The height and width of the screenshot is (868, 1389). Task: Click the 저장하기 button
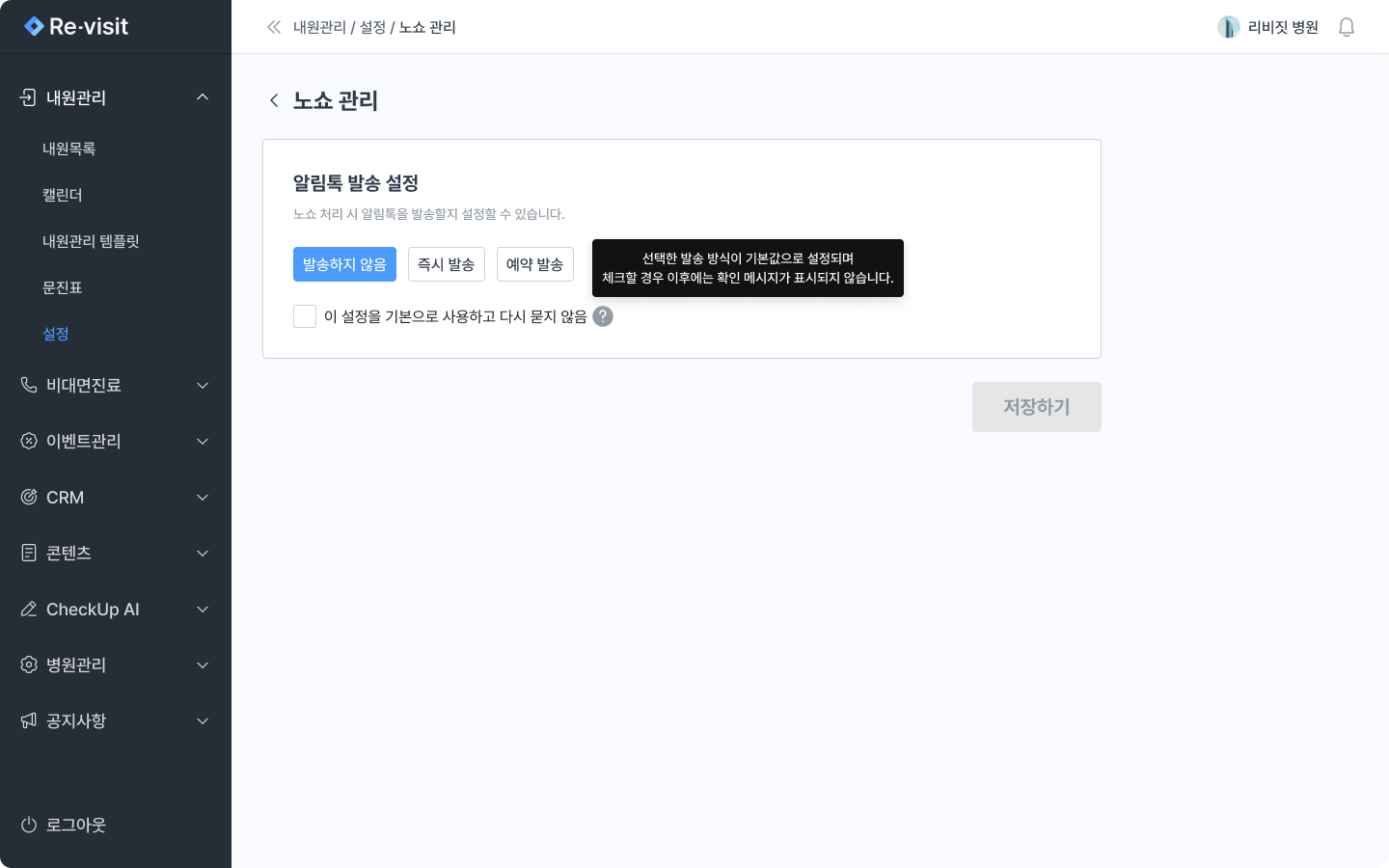[x=1036, y=407]
